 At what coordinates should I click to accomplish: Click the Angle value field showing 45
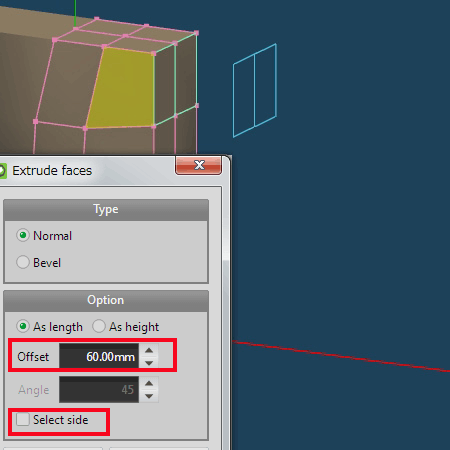[99, 390]
